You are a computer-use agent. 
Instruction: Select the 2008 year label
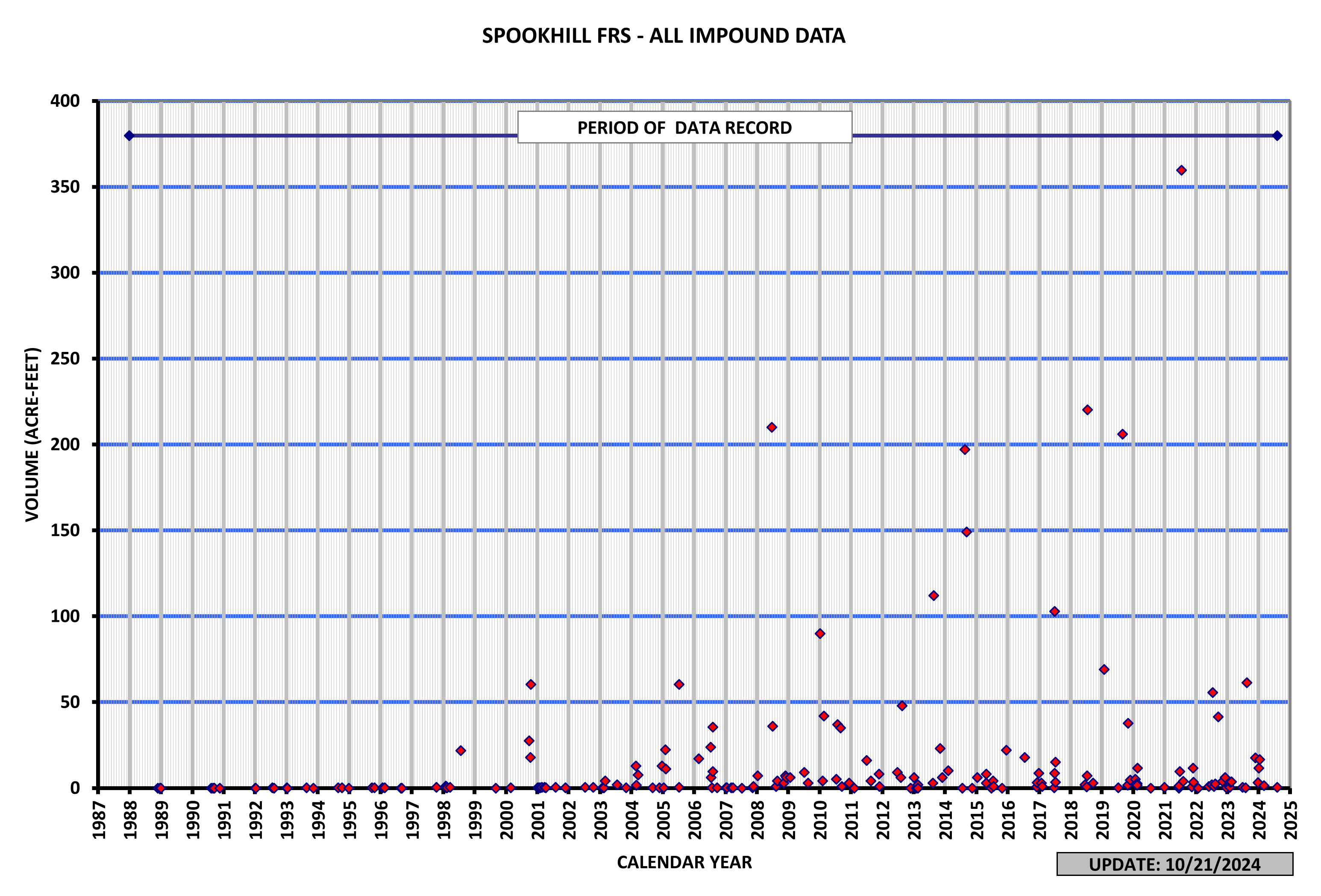click(x=758, y=820)
